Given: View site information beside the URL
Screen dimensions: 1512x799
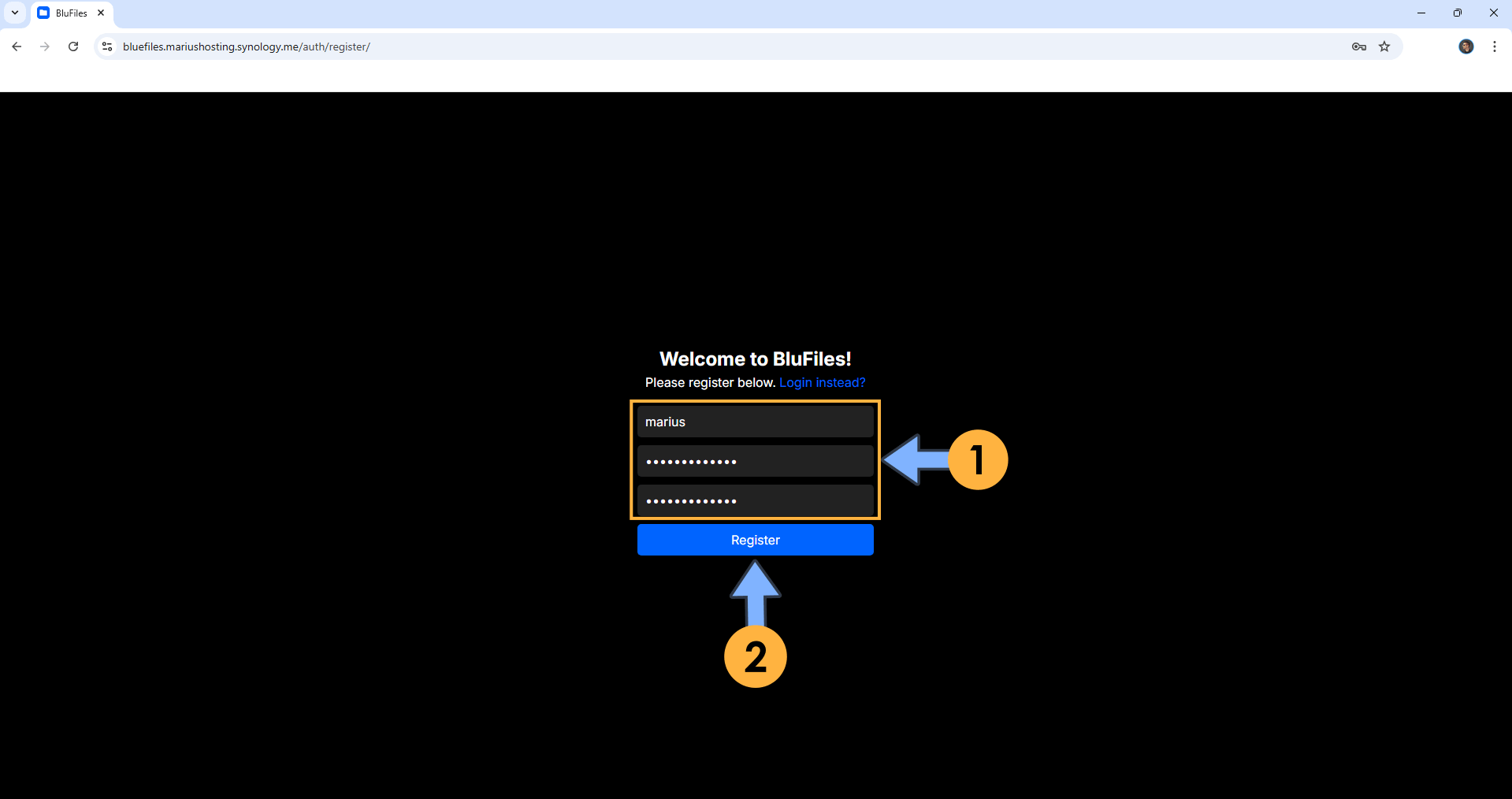Looking at the screenshot, I should 108,46.
